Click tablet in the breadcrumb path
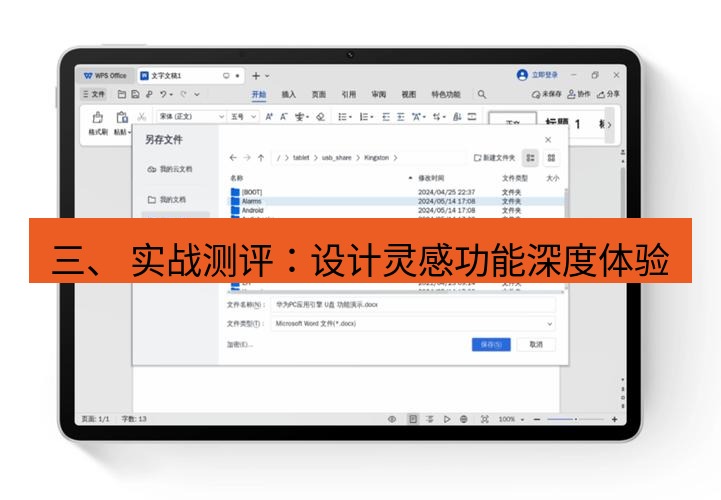Screen dimensions: 721x500 tap(301, 157)
